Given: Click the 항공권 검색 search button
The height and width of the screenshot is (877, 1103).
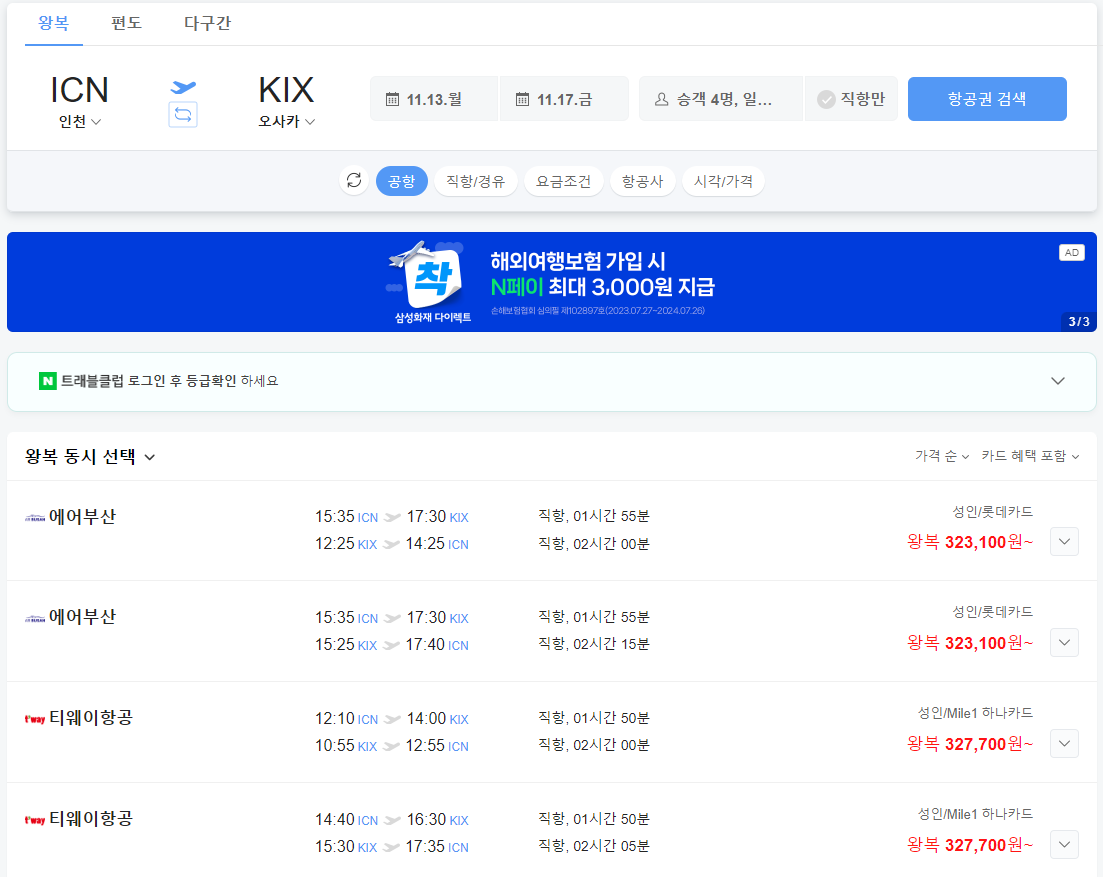Looking at the screenshot, I should click(x=987, y=99).
